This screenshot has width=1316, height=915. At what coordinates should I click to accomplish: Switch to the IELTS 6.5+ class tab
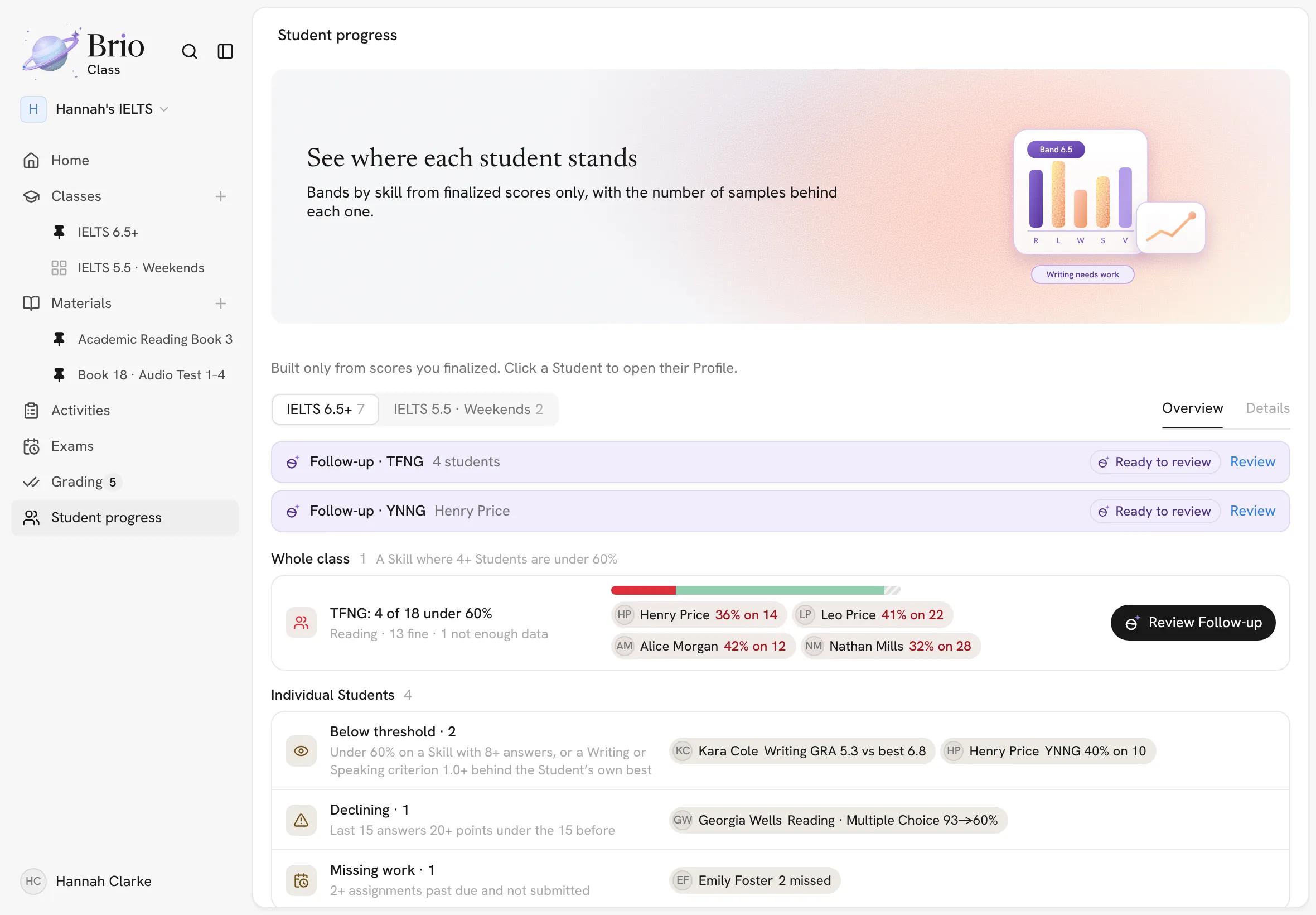326,410
